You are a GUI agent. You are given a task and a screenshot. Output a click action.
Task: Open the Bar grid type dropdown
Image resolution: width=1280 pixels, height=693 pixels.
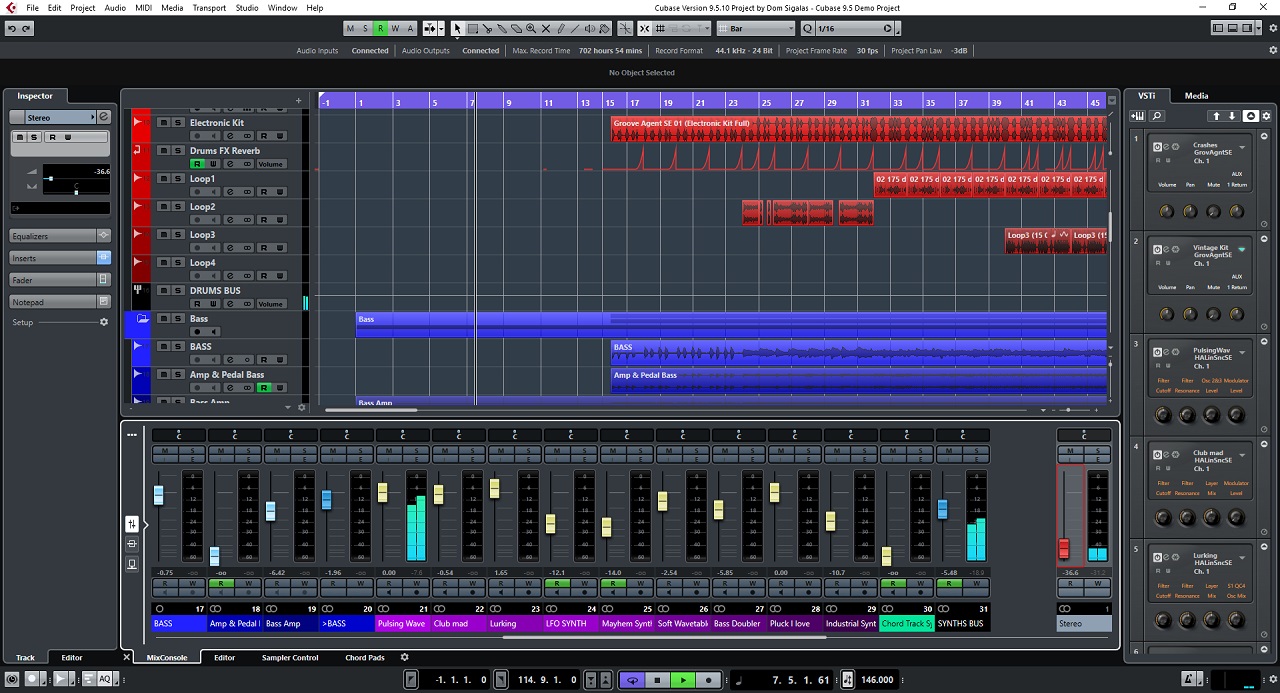[x=759, y=29]
